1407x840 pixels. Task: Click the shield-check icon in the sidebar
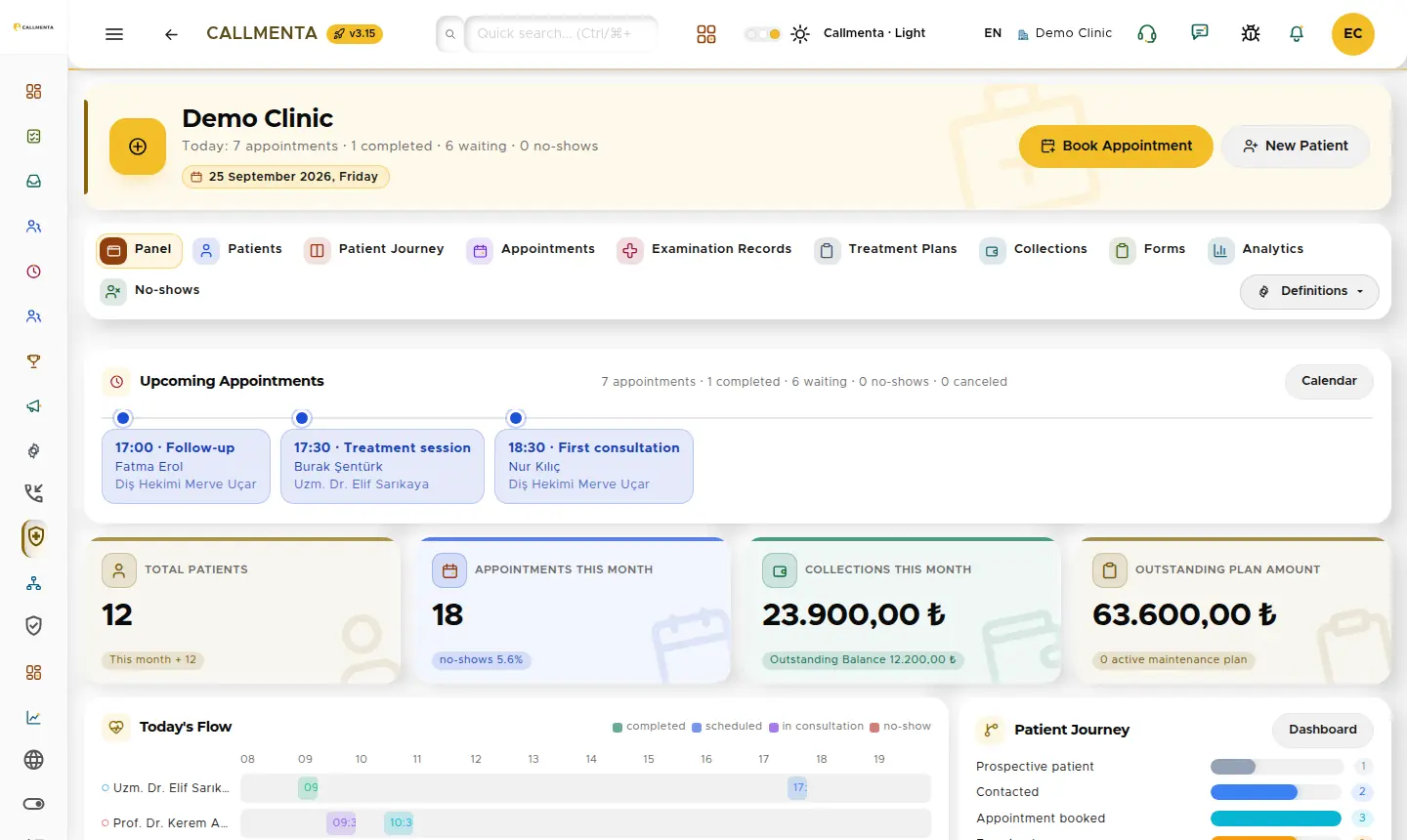point(34,626)
